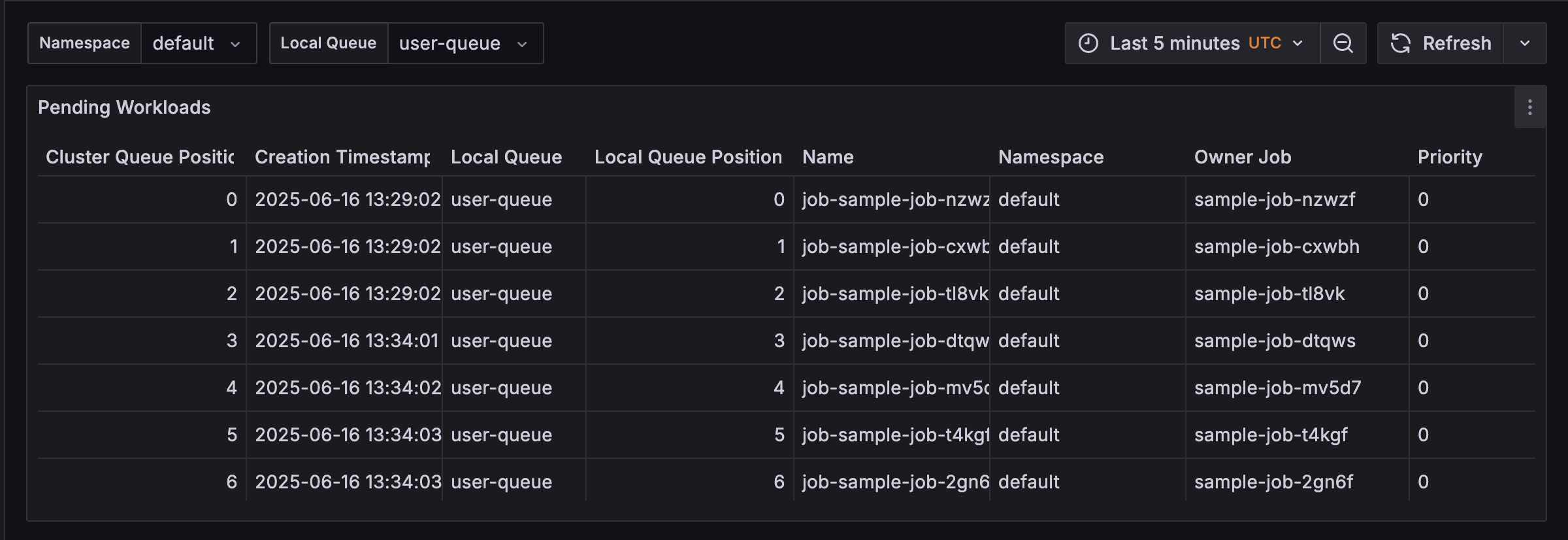Click the Refresh circular arrows icon

click(1400, 43)
